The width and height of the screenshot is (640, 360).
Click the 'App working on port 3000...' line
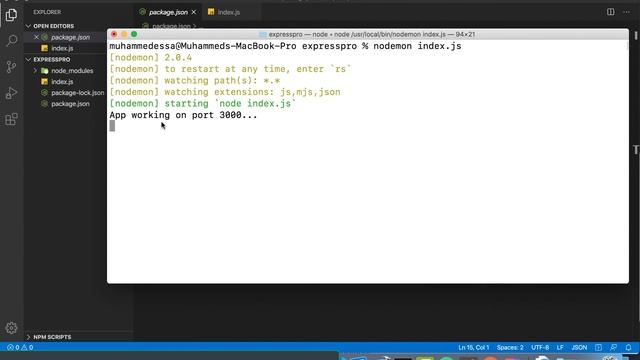tap(183, 115)
